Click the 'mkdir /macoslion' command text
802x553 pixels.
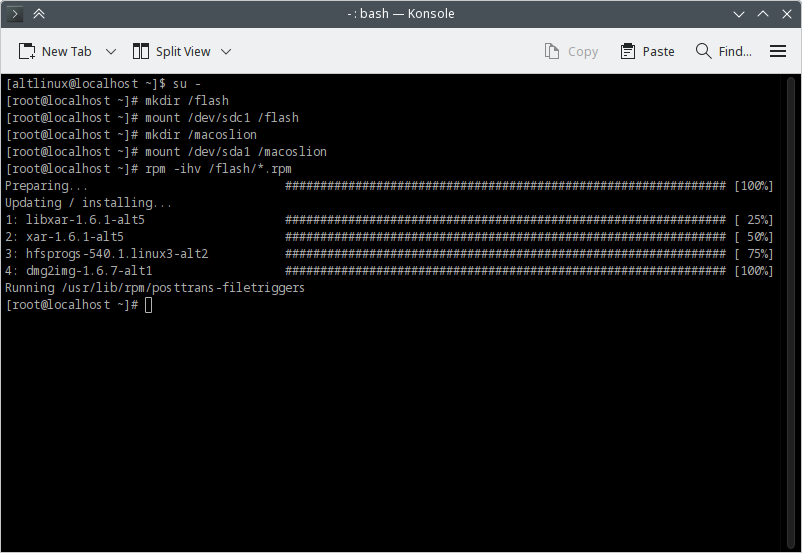(201, 135)
